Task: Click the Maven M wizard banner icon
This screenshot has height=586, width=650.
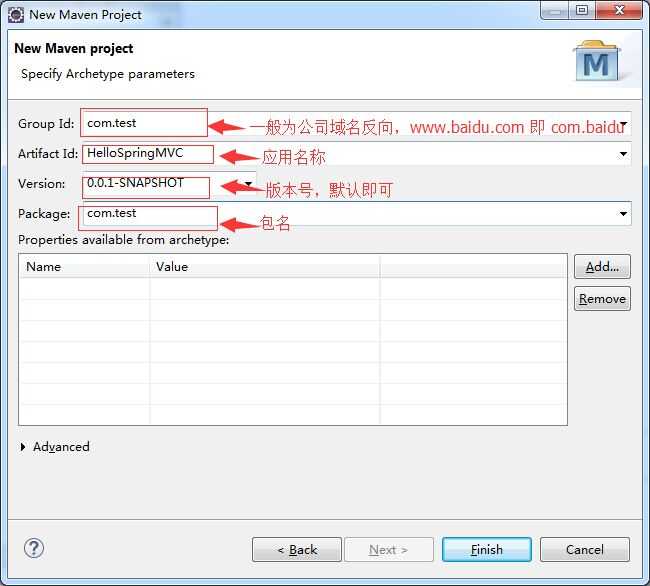Action: click(x=597, y=61)
